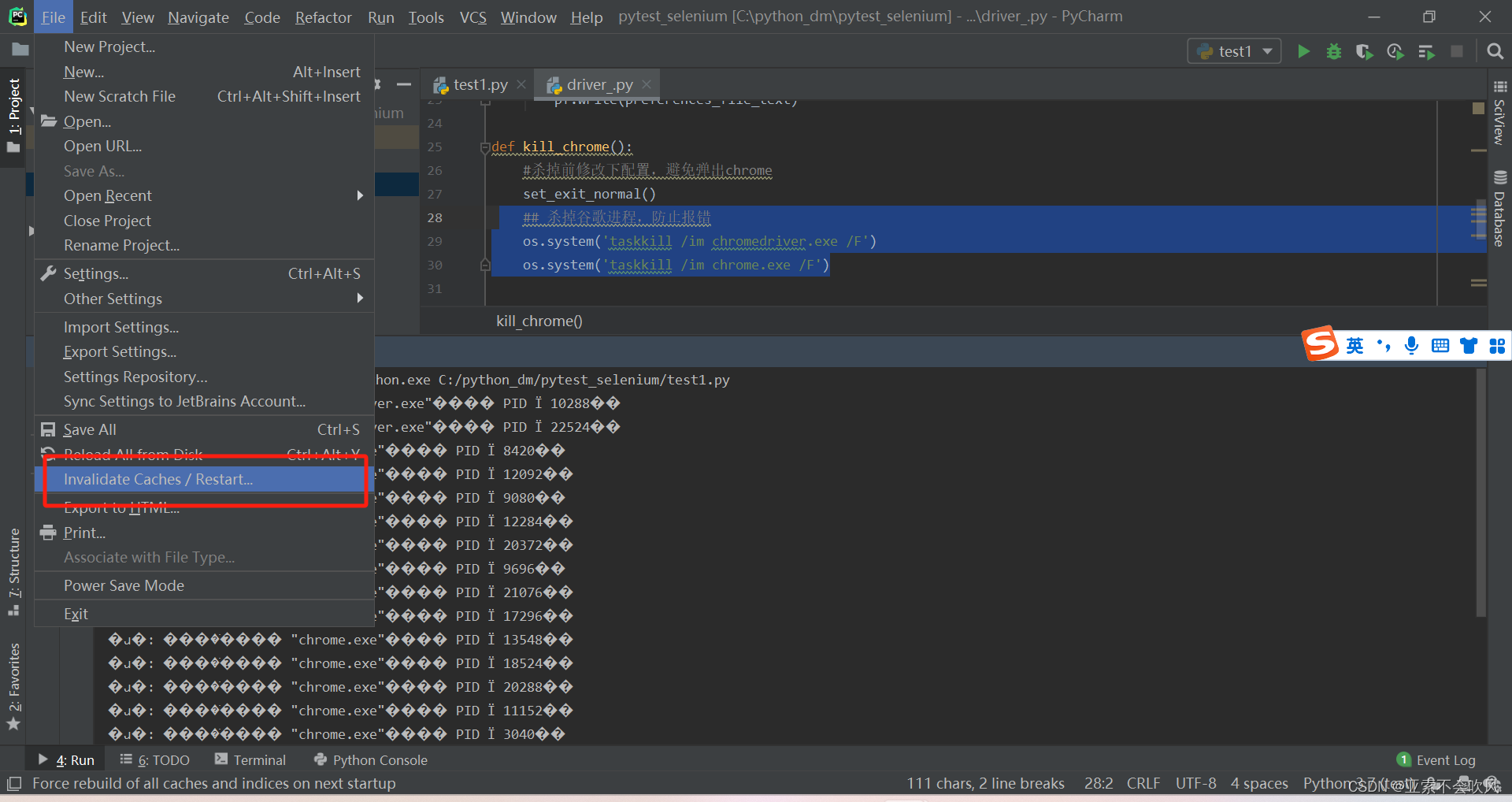This screenshot has height=802, width=1512.
Task: Open Search Everywhere with the magnifier icon
Action: click(x=1495, y=50)
